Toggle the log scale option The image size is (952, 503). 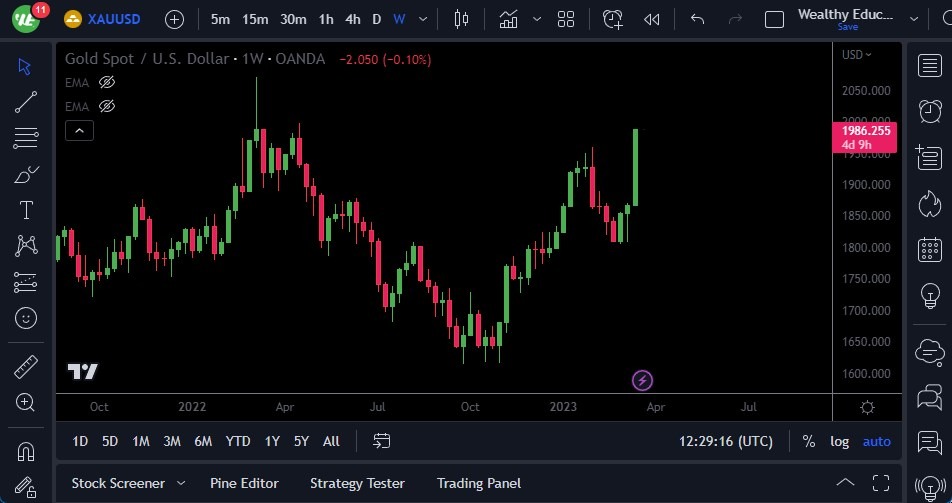(x=839, y=441)
